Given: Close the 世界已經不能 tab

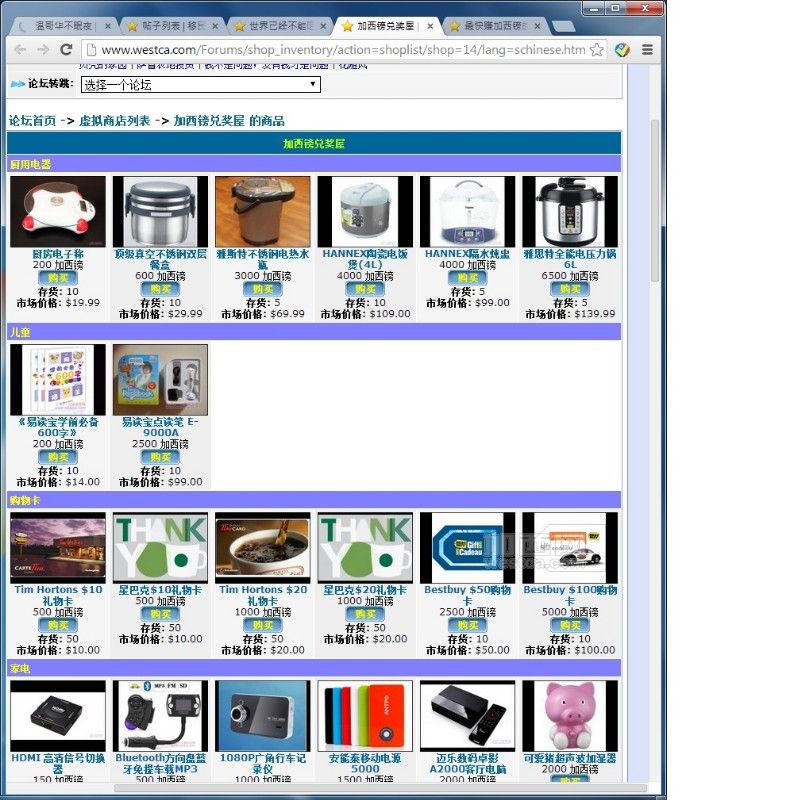Looking at the screenshot, I should point(322,26).
